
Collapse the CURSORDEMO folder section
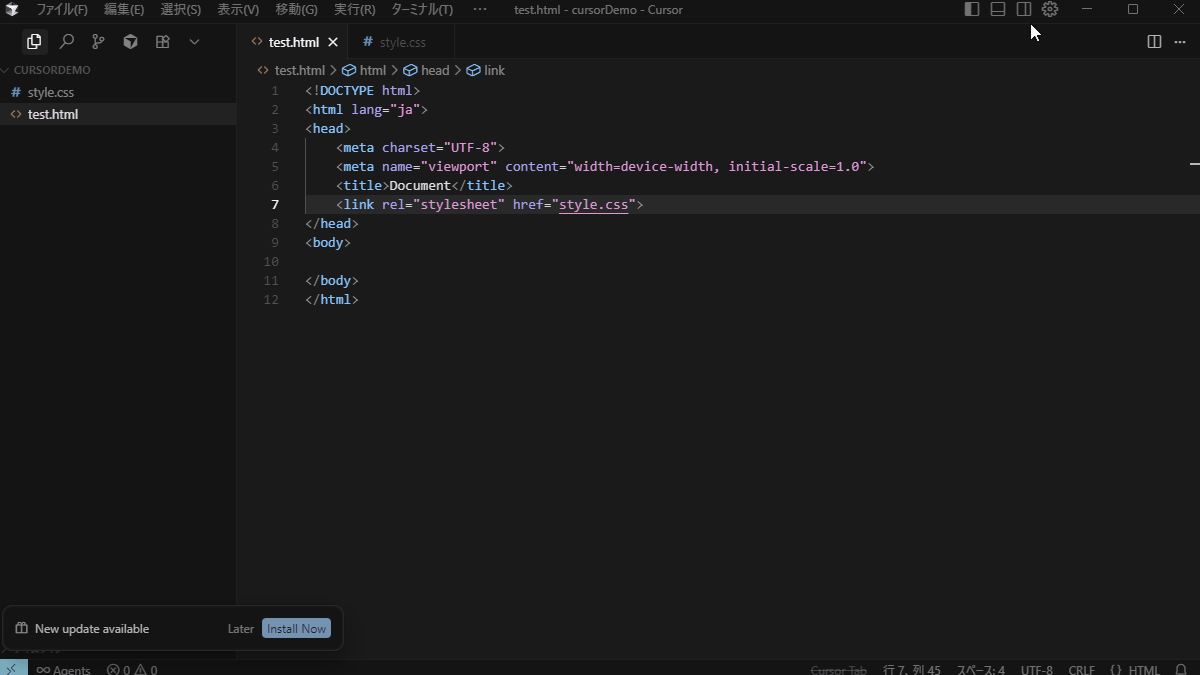(52, 70)
